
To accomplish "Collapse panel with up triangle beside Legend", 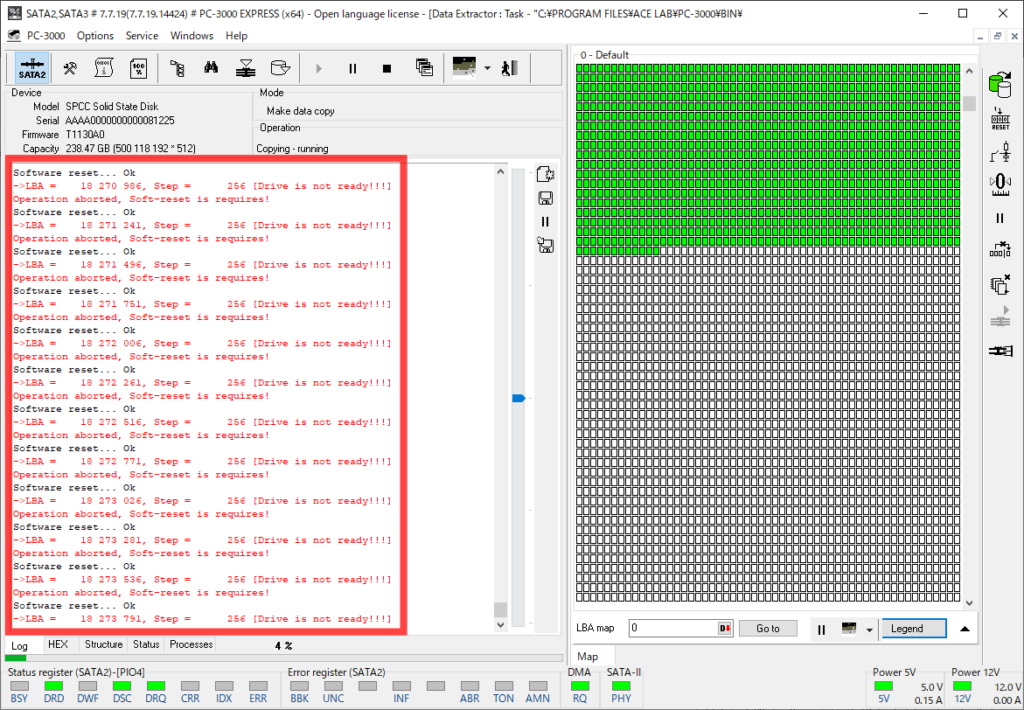I will click(965, 629).
